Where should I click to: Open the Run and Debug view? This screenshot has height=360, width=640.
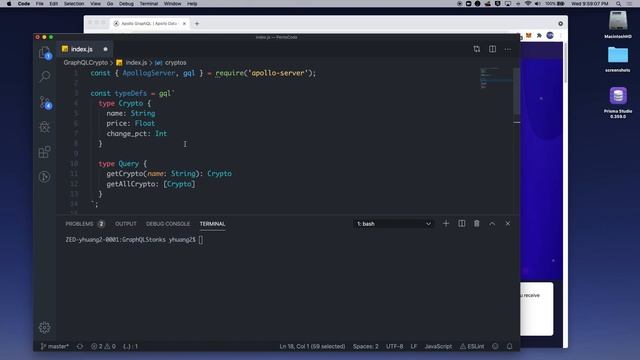pyautogui.click(x=45, y=127)
